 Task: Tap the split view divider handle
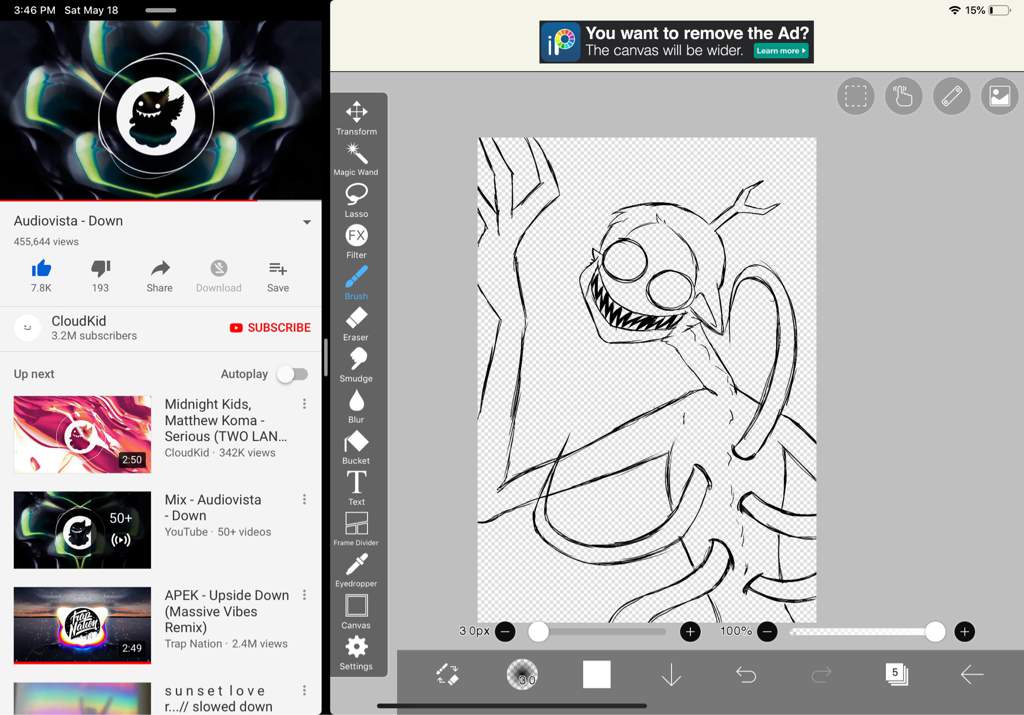coord(325,357)
